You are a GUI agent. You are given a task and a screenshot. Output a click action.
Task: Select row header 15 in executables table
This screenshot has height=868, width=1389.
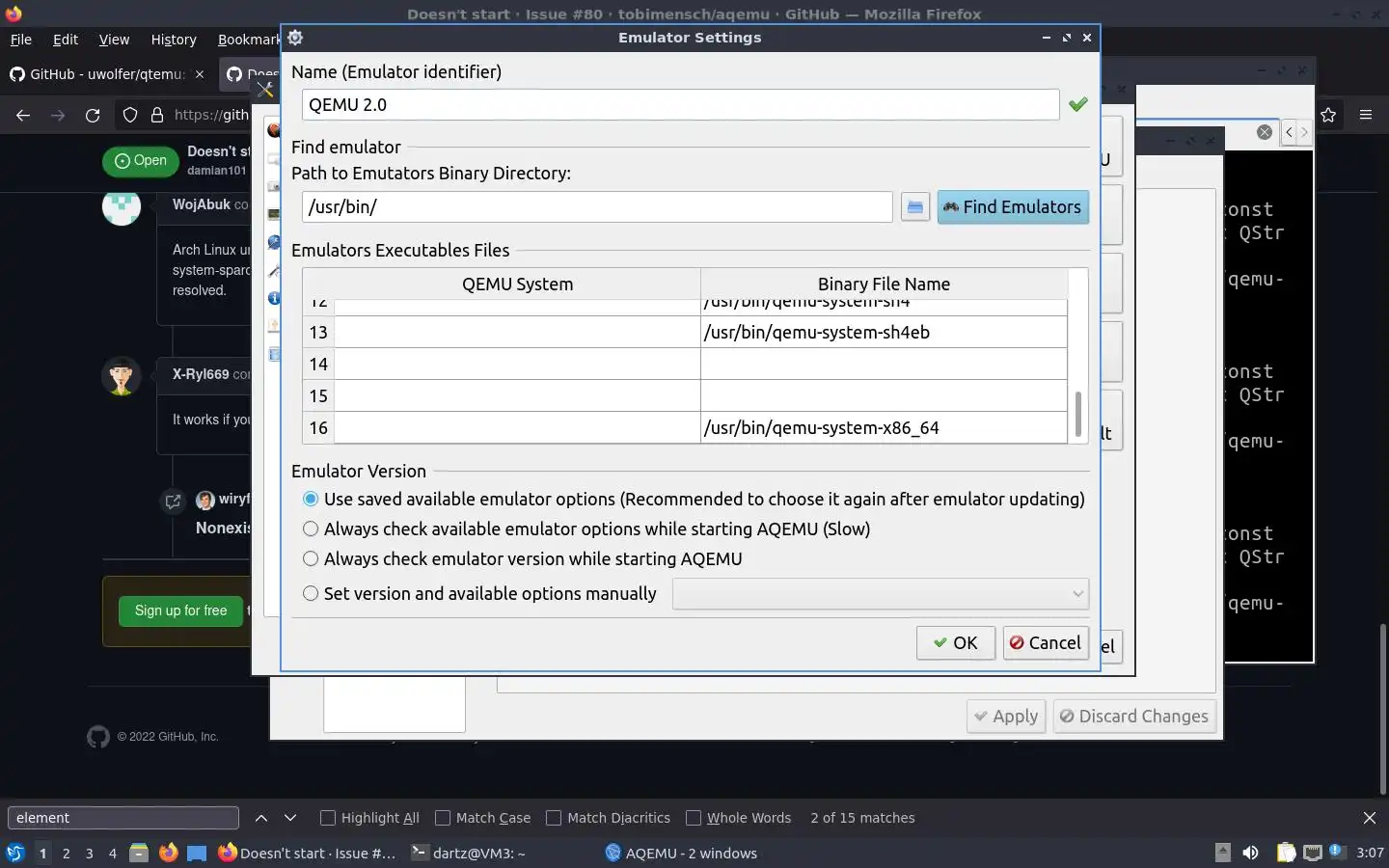318,395
